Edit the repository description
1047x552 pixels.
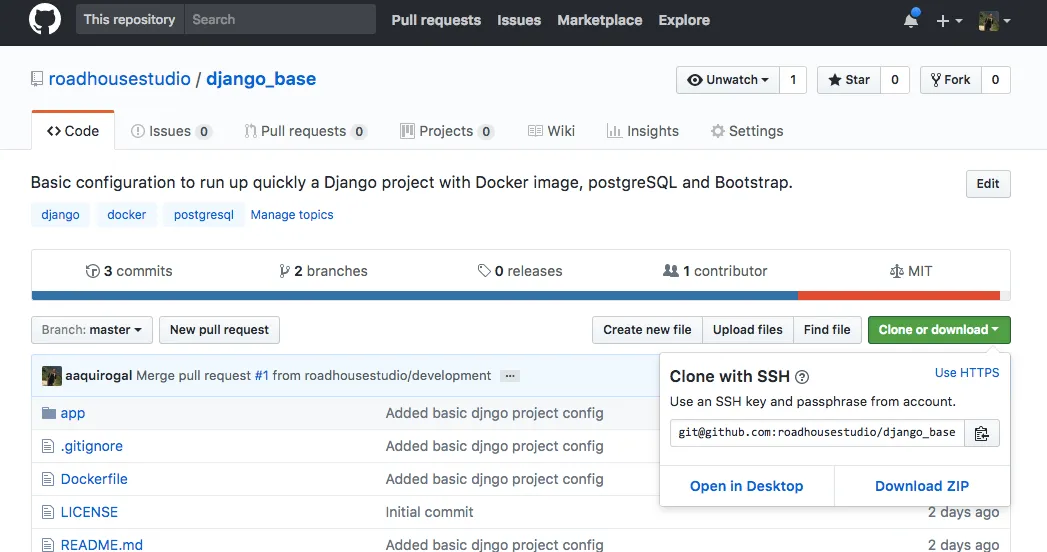[x=988, y=184]
